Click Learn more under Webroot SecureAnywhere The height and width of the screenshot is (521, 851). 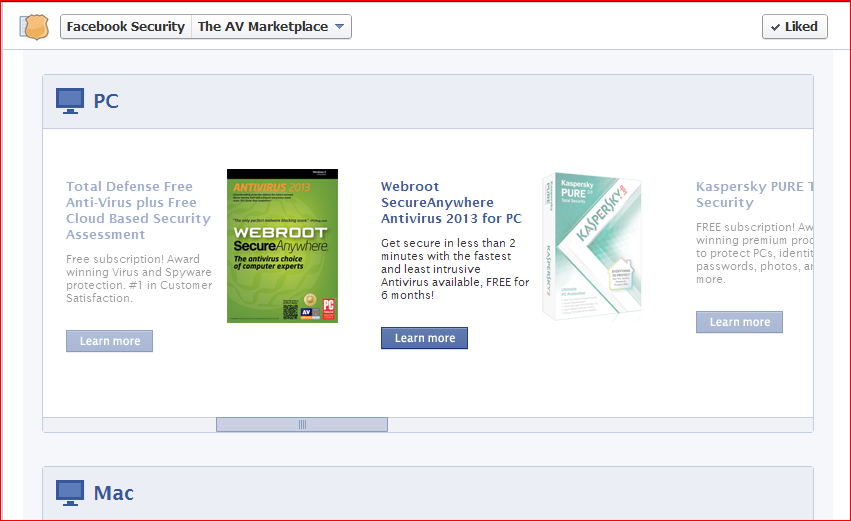point(424,338)
